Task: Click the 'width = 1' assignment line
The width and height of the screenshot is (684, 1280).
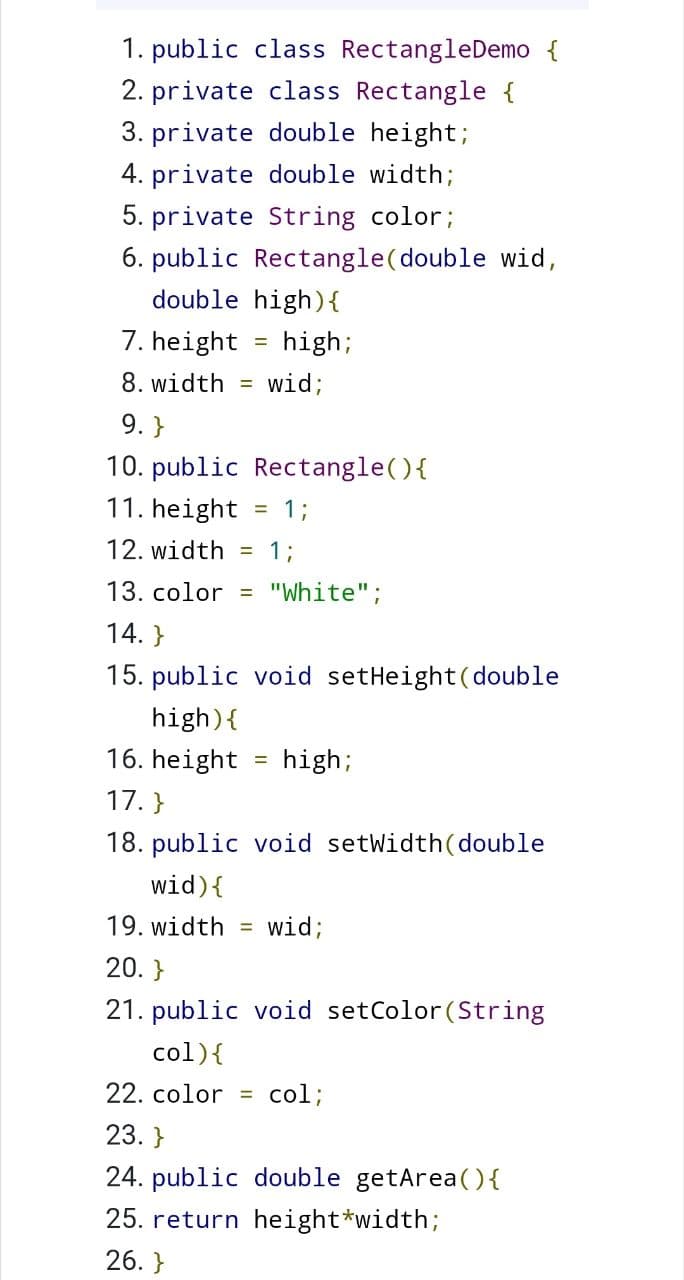Action: (222, 551)
